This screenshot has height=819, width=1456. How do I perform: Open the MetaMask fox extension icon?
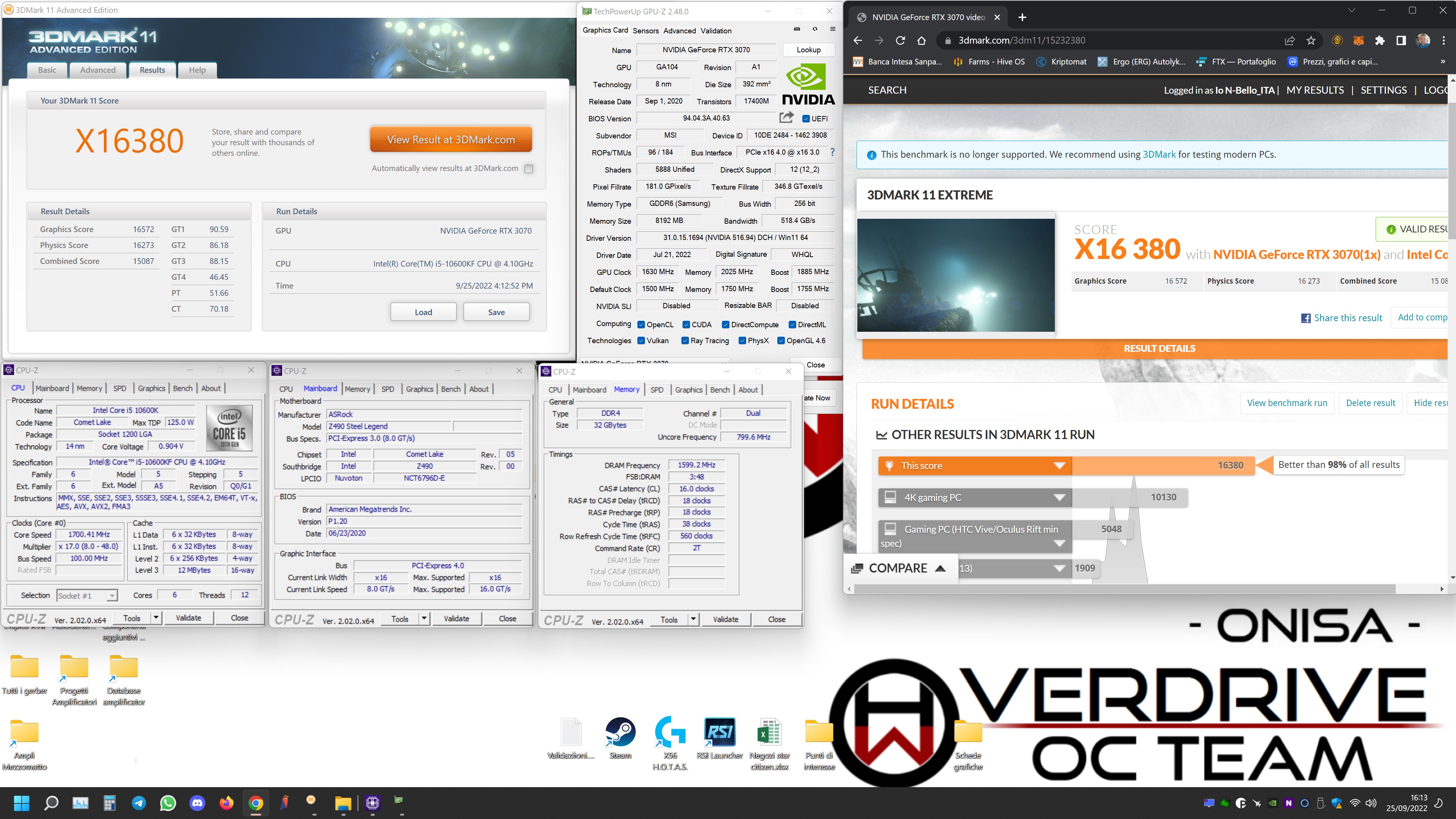coord(1359,40)
